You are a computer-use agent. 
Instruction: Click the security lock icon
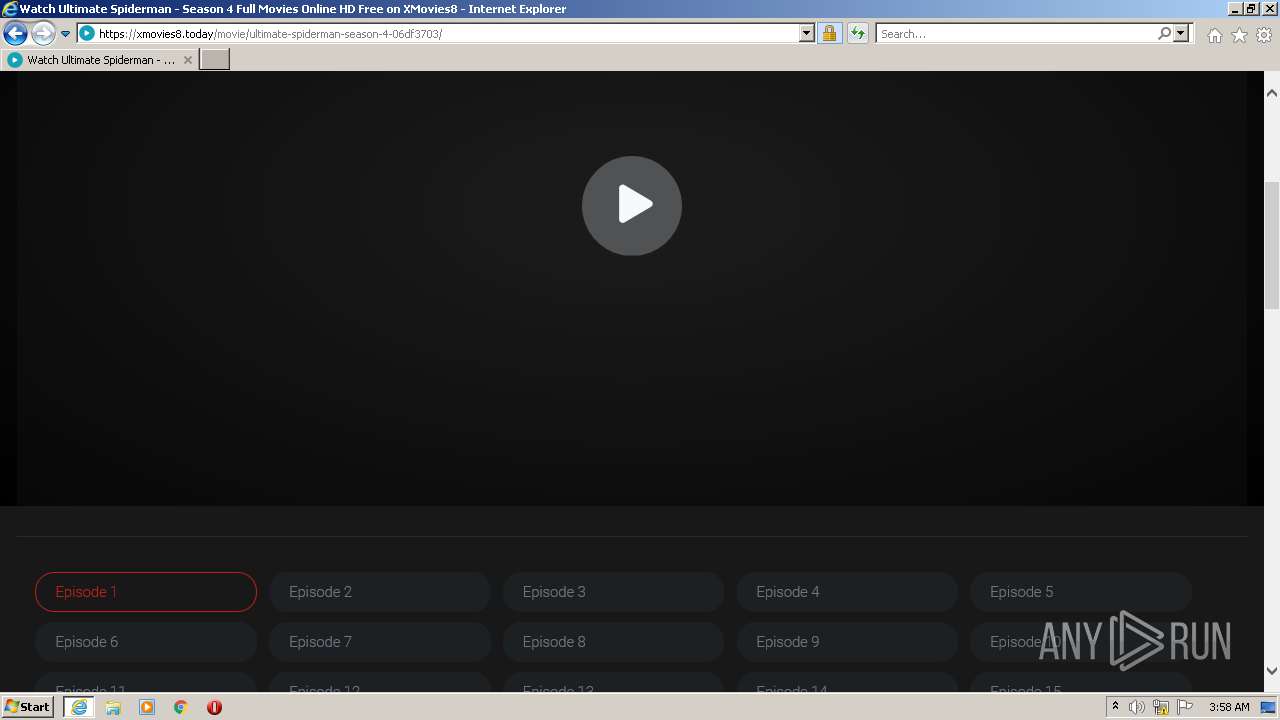click(x=829, y=33)
